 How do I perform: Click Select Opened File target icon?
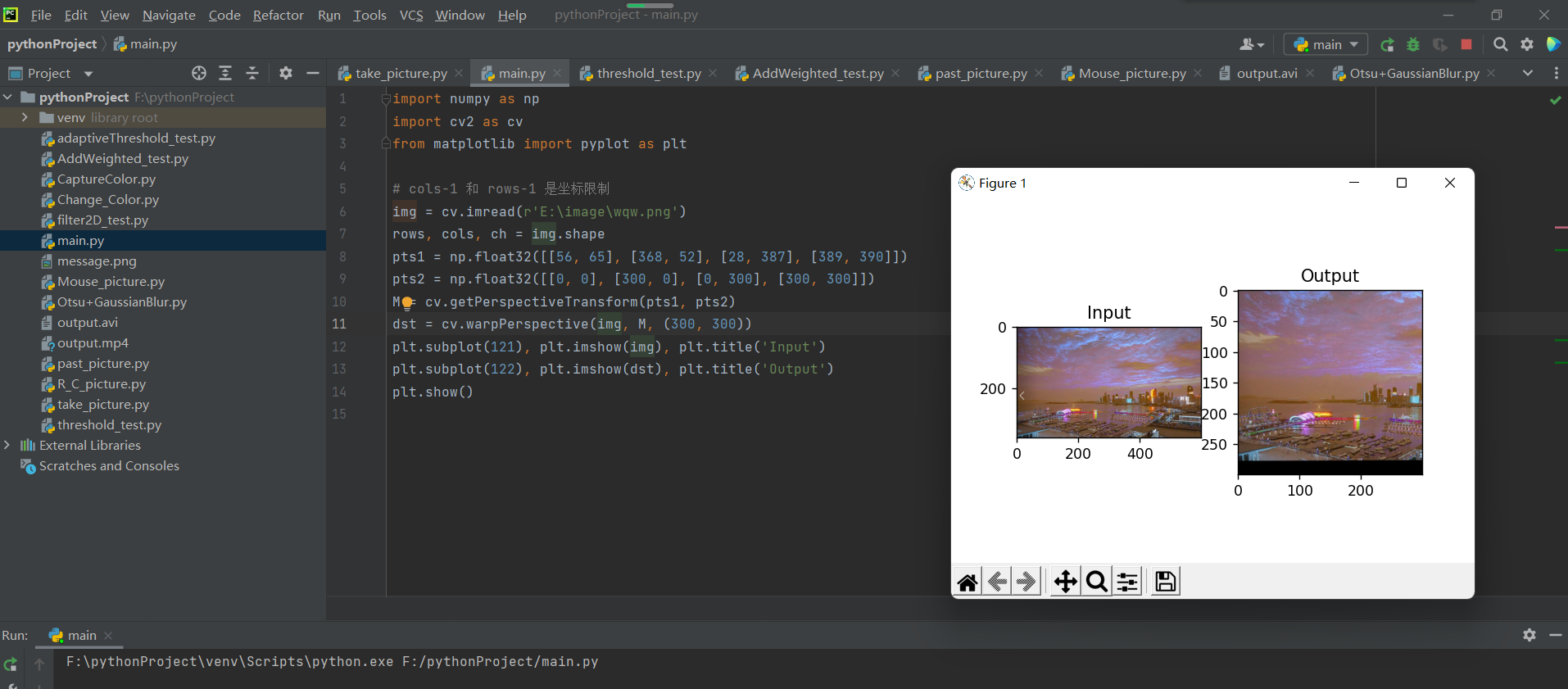pyautogui.click(x=199, y=73)
